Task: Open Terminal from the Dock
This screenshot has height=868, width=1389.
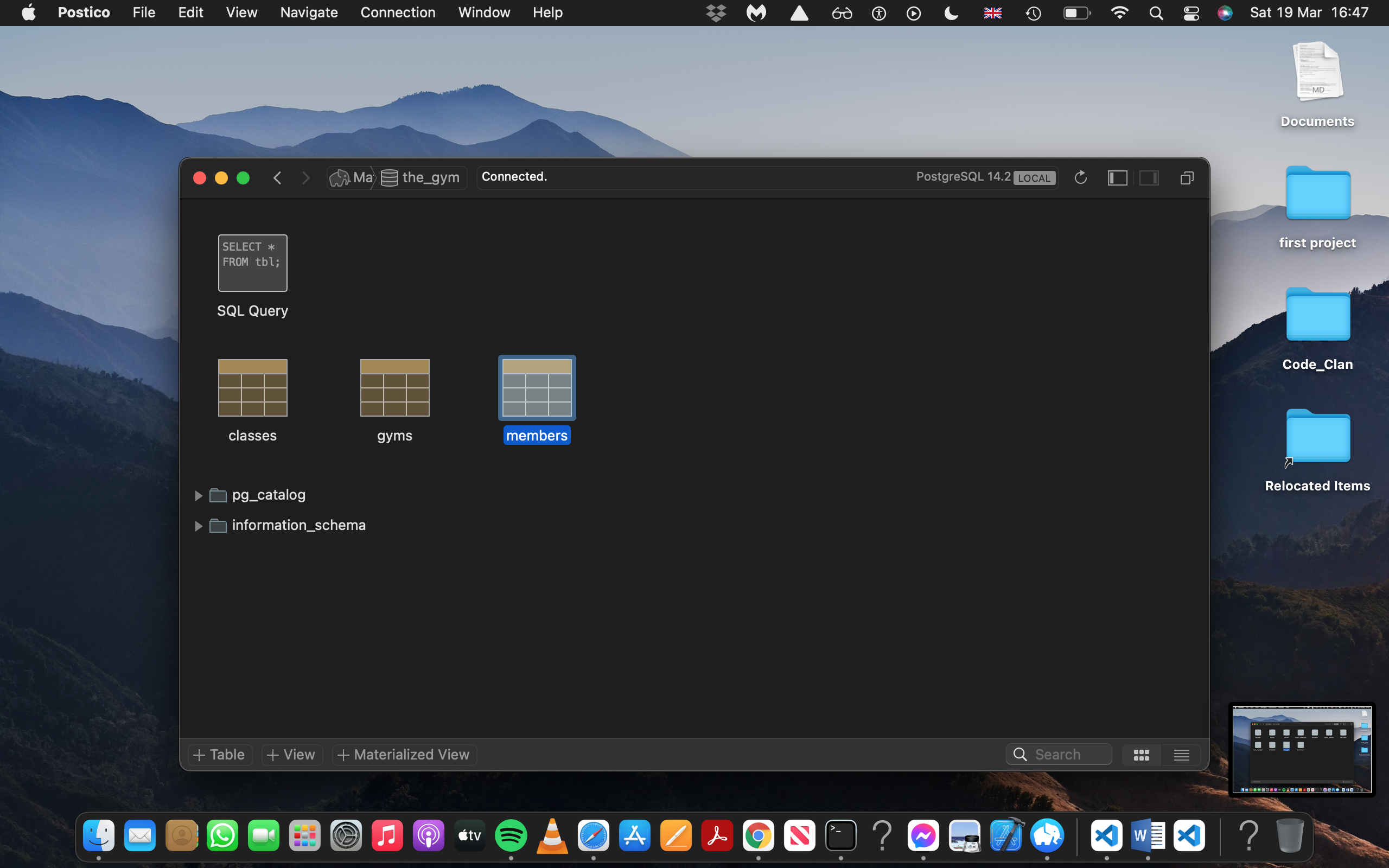Action: coord(841,836)
